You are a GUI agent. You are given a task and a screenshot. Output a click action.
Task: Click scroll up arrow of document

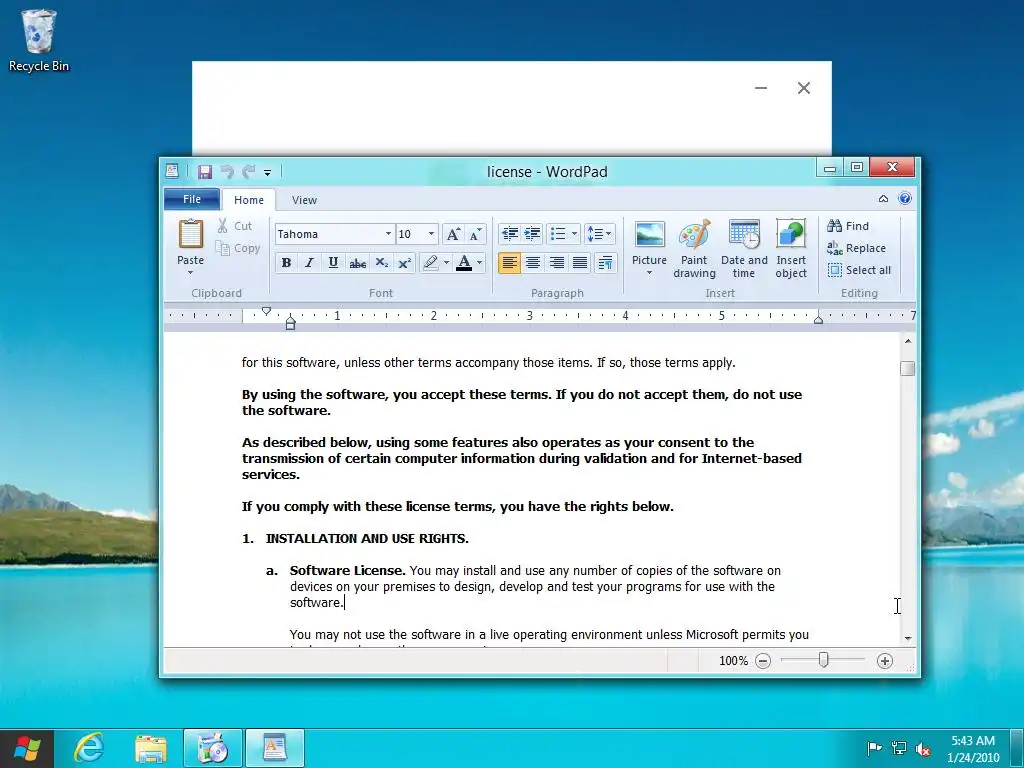(907, 342)
